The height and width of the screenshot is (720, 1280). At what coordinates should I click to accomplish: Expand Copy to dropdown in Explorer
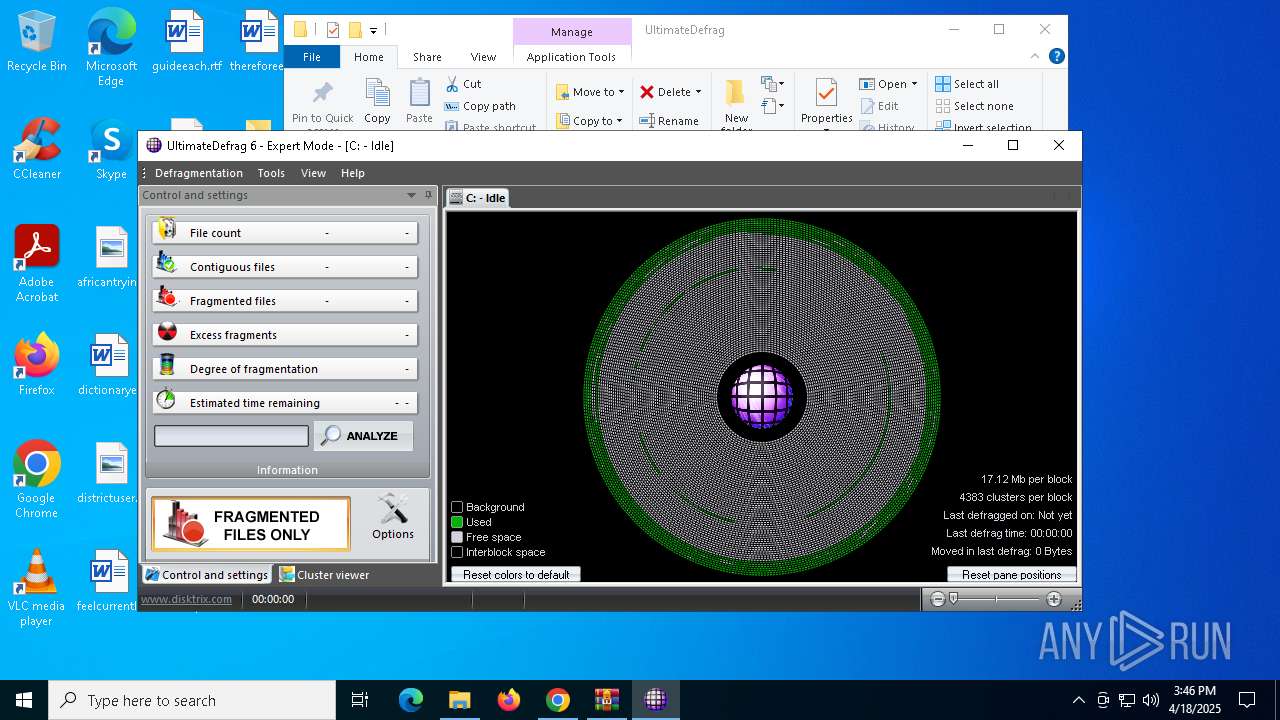pyautogui.click(x=621, y=121)
